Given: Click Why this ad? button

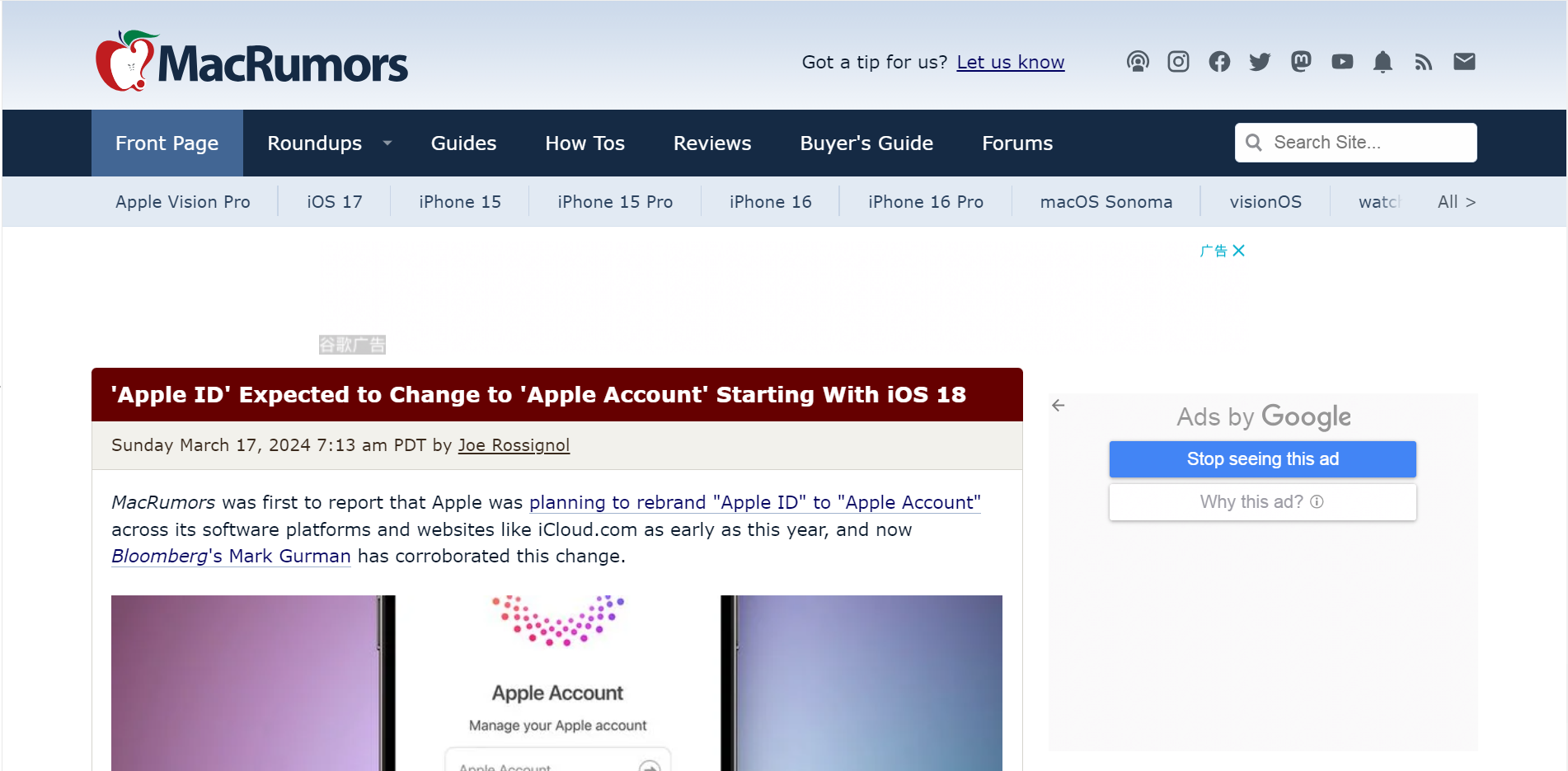Looking at the screenshot, I should point(1262,502).
